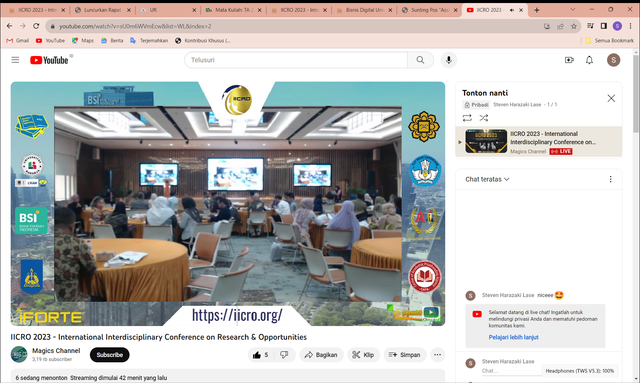Select the IICRO 2023 playlist video thumbnail
Screen dimensions: 640x383
[486, 141]
